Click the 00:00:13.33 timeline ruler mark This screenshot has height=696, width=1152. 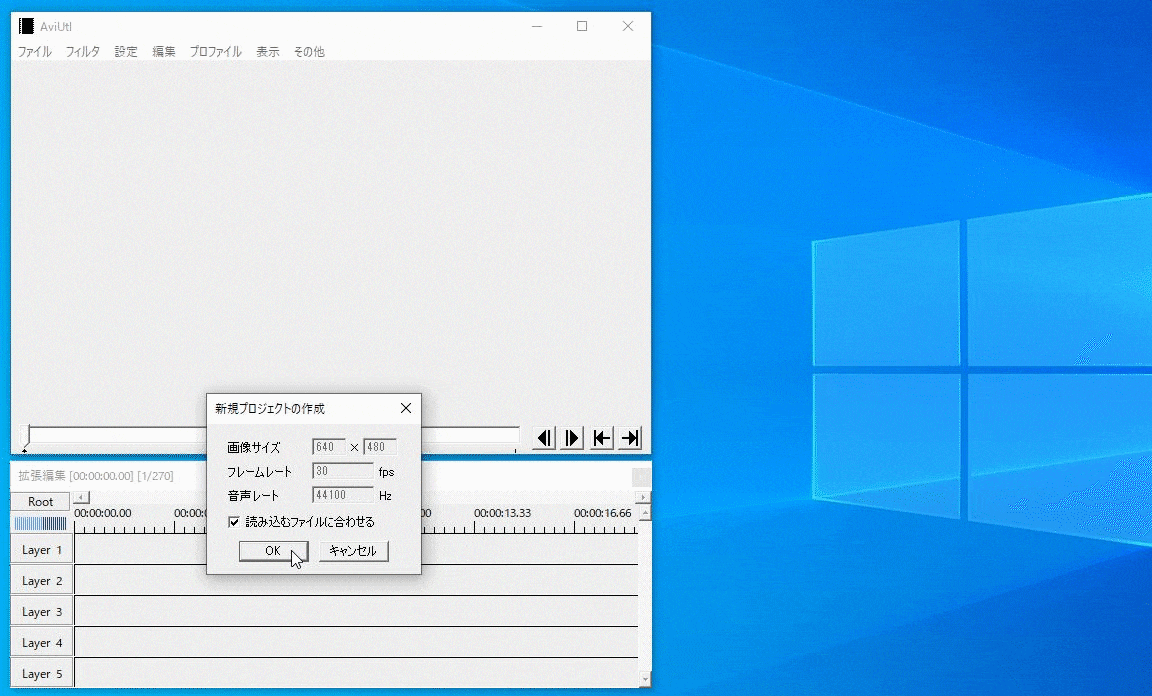(502, 513)
